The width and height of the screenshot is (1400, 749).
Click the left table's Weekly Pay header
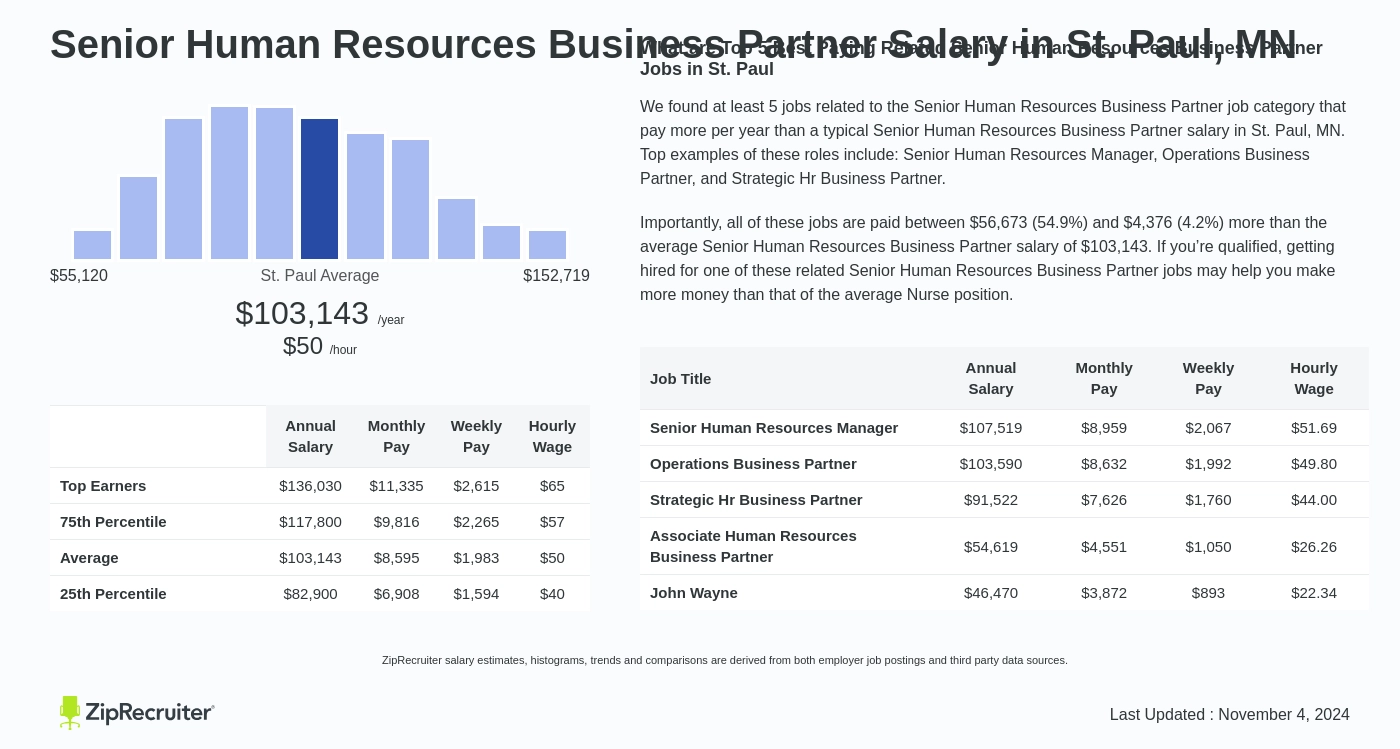pyautogui.click(x=476, y=436)
